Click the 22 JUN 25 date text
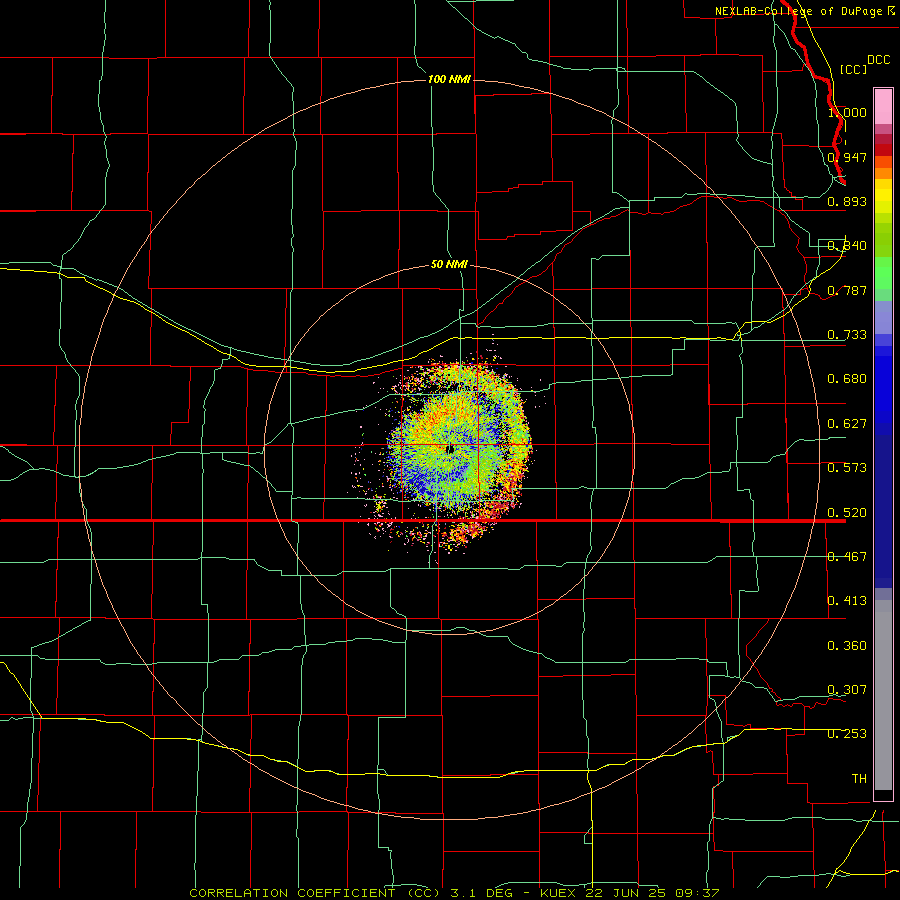This screenshot has height=900, width=900. (626, 893)
